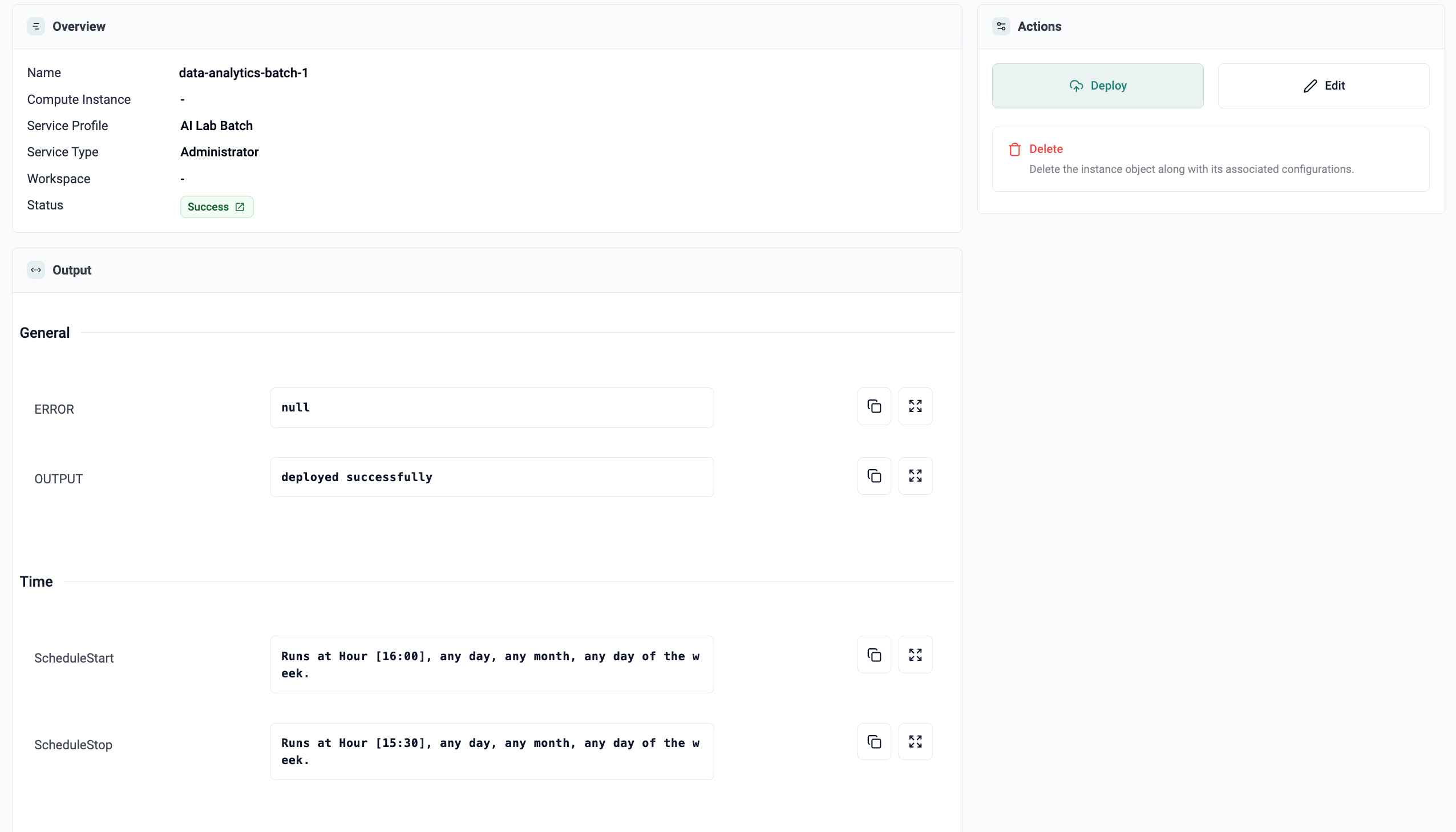This screenshot has height=832, width=1456.
Task: Click the Actions panel header icon
Action: click(x=1001, y=26)
